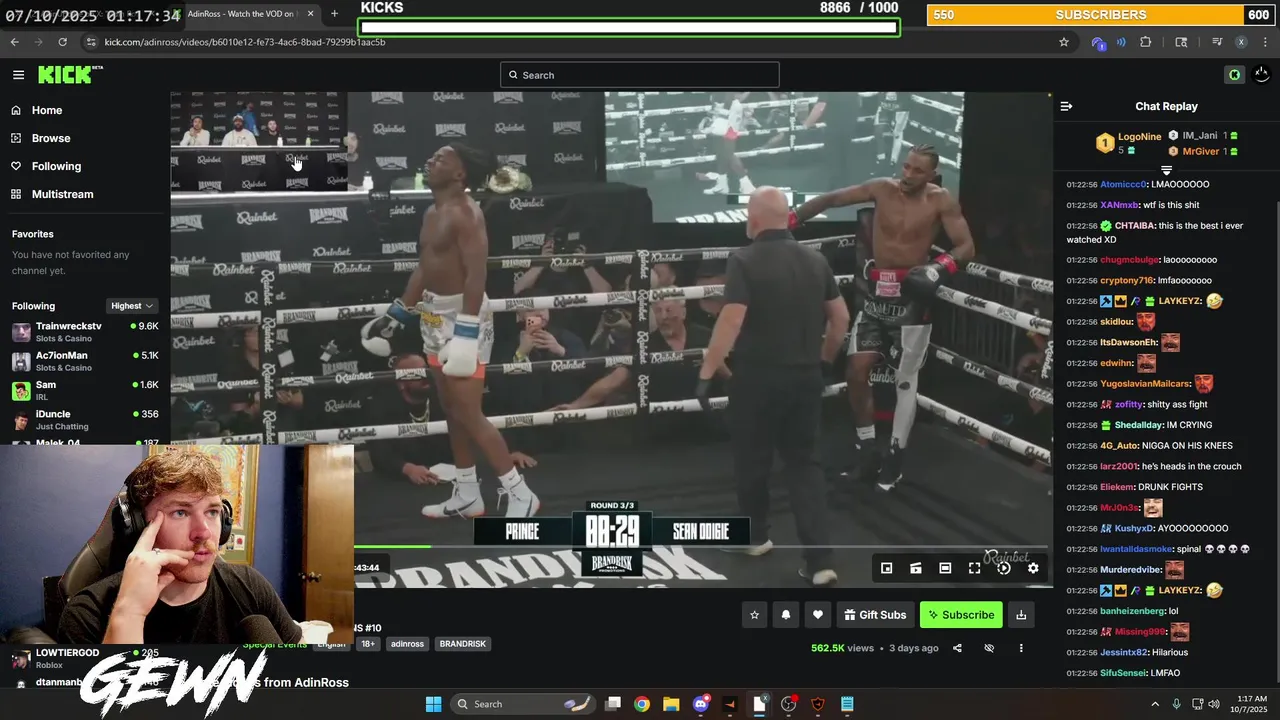Go to Home in sidebar
The width and height of the screenshot is (1280, 720).
(46, 110)
